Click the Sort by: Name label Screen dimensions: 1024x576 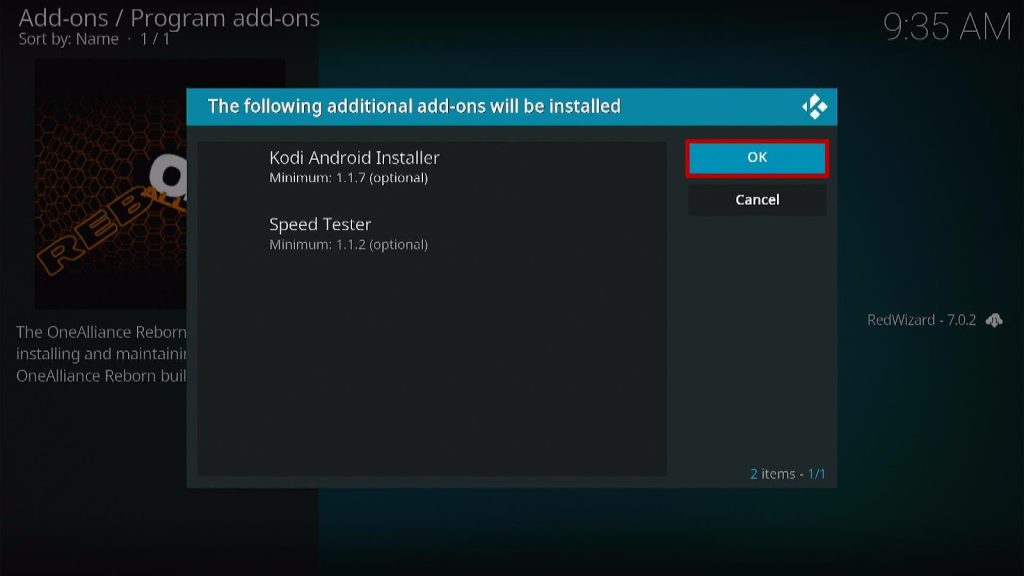click(69, 39)
